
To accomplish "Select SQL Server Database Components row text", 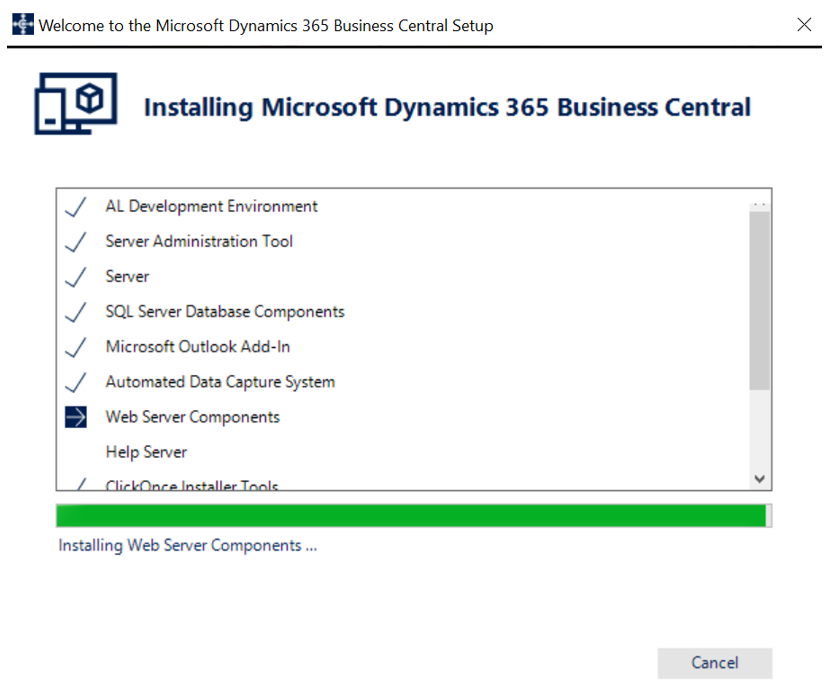I will pos(224,312).
